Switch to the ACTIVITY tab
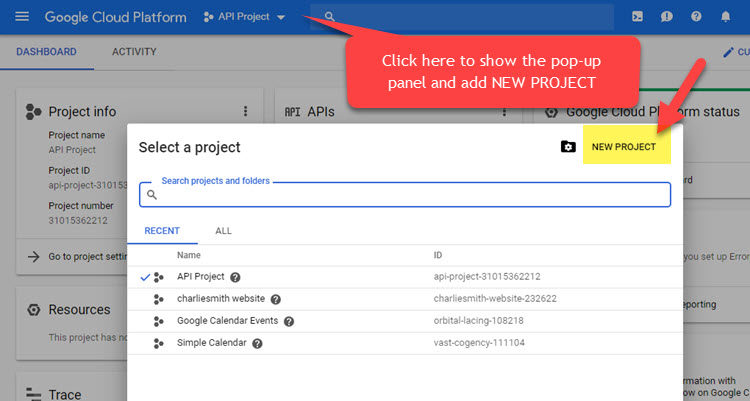The height and width of the screenshot is (401, 750). (134, 52)
